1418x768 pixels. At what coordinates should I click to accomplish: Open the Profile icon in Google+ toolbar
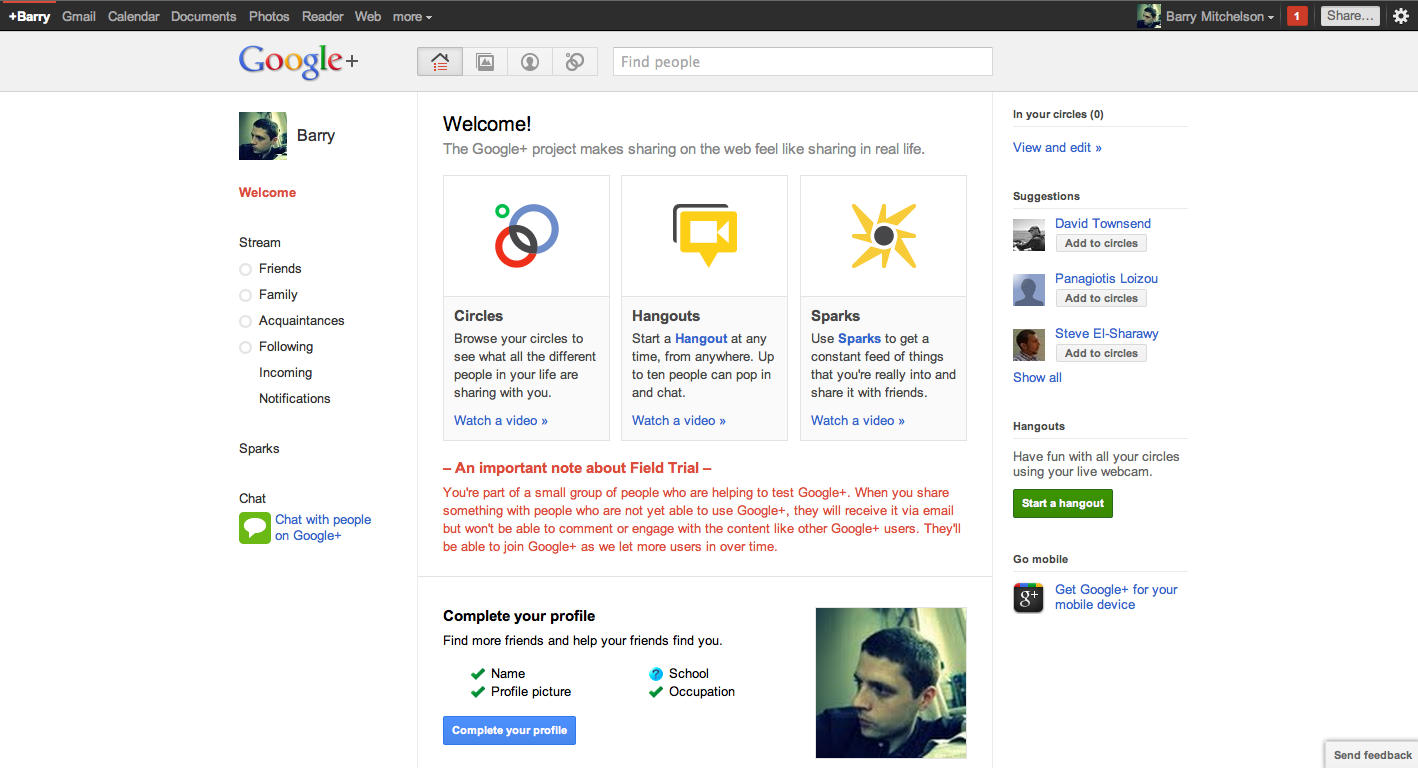pos(530,62)
